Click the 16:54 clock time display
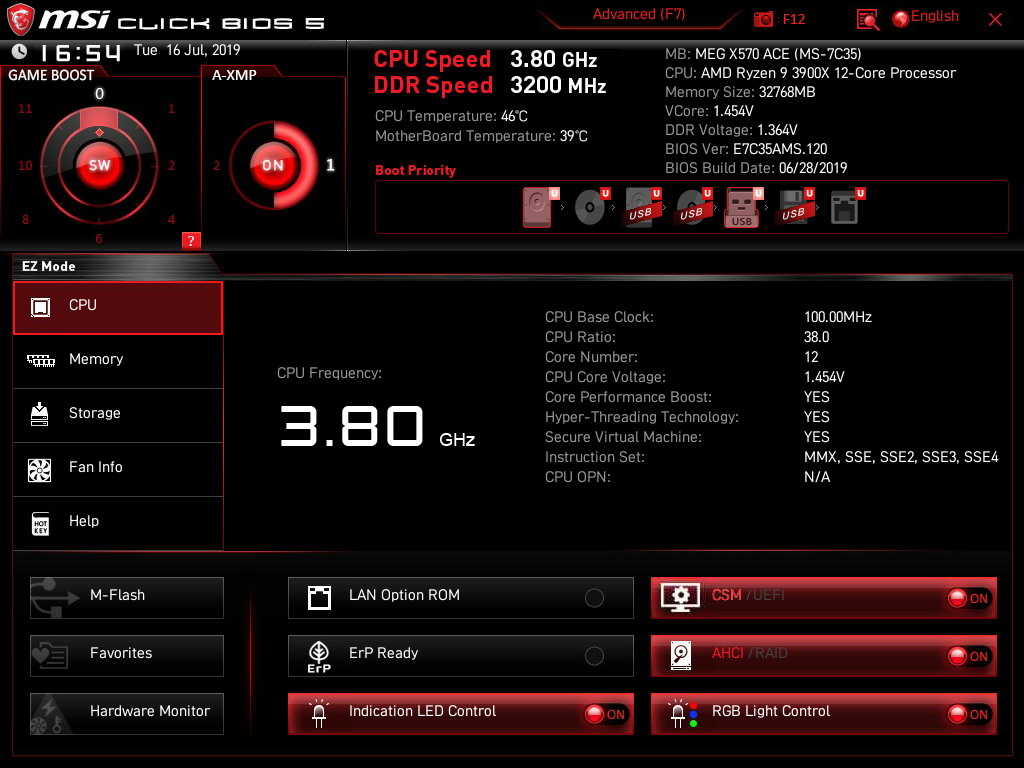This screenshot has height=768, width=1024. click(x=80, y=52)
